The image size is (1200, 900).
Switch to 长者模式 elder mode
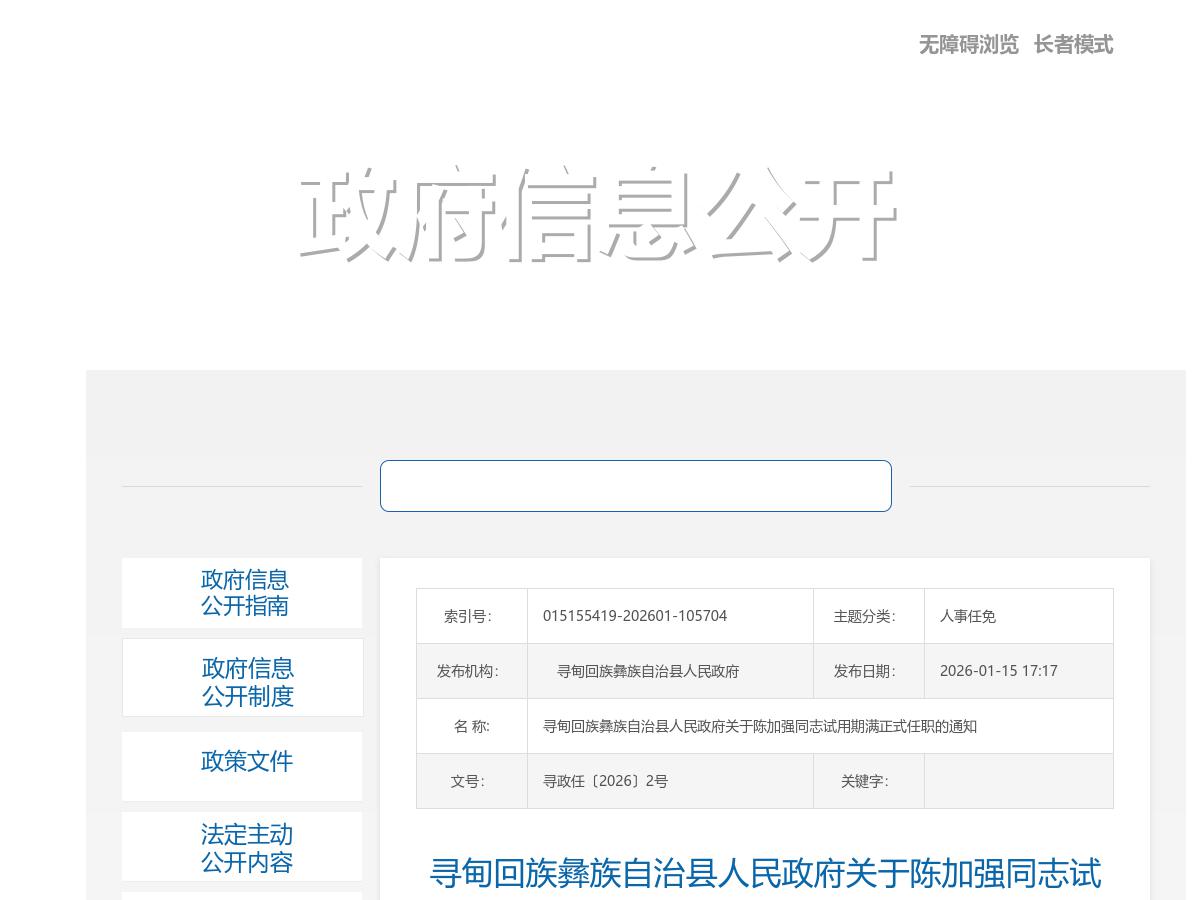(1073, 45)
